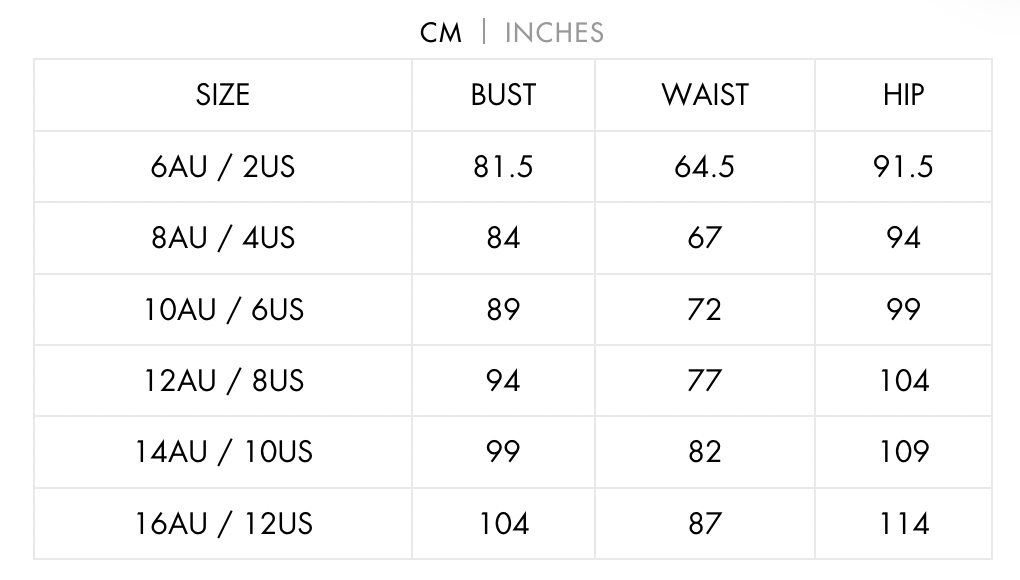Select the CM unit tab

click(441, 33)
